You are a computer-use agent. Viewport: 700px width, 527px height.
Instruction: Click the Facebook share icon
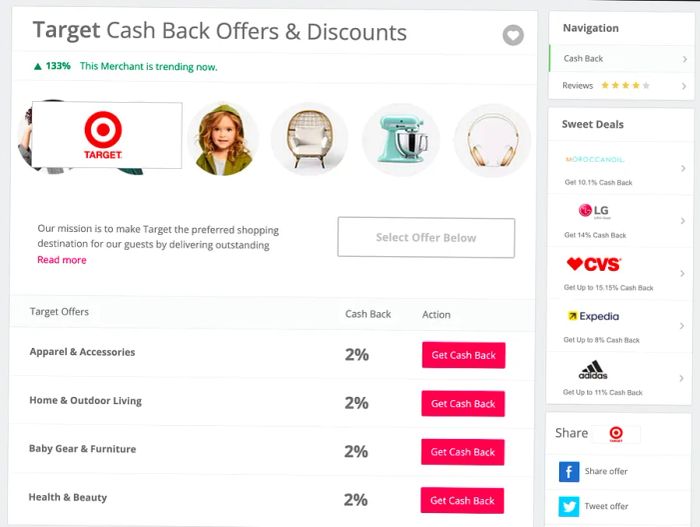pyautogui.click(x=569, y=472)
